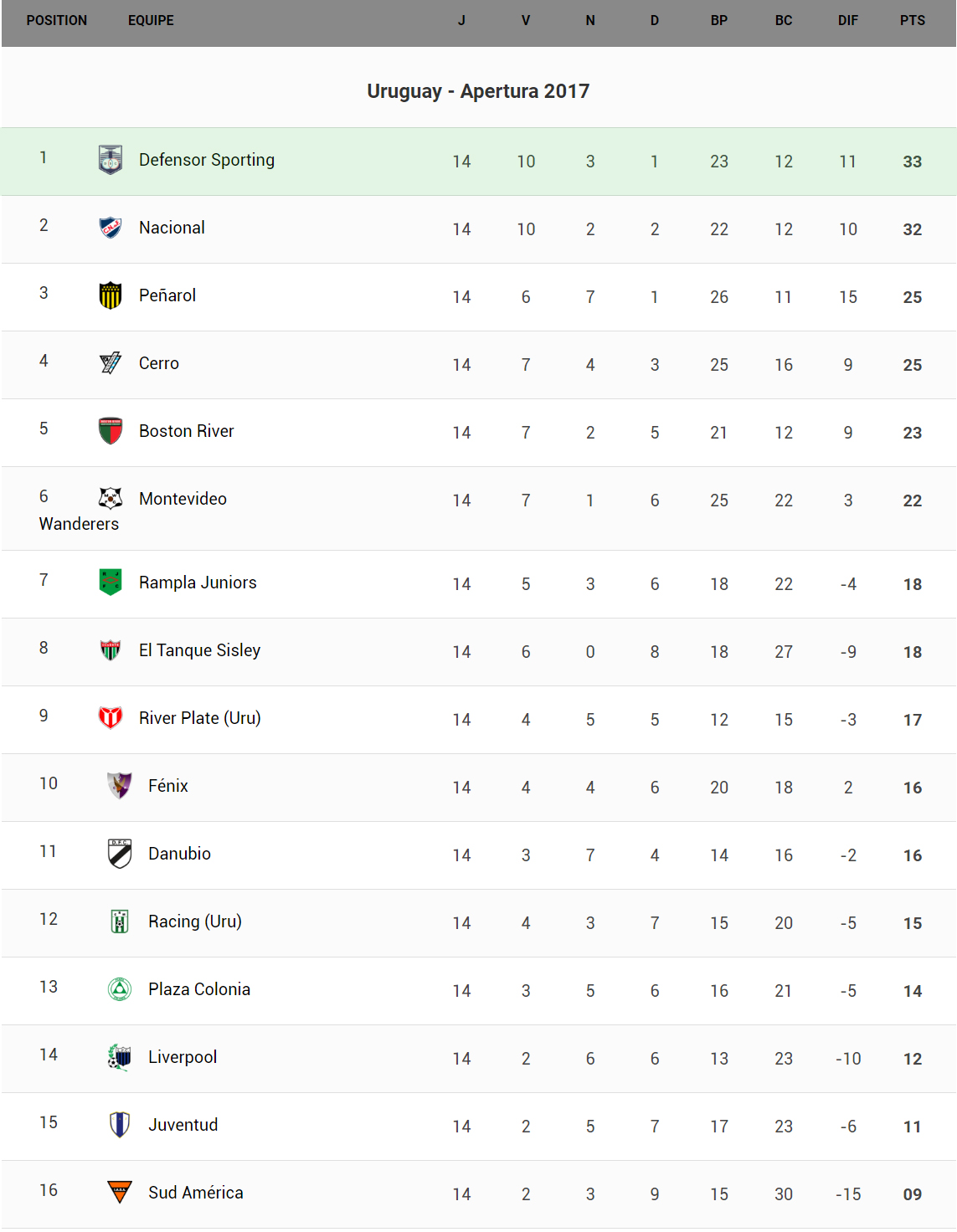This screenshot has height=1232, width=957.
Task: Select the EQUIPE column header
Action: pos(151,21)
